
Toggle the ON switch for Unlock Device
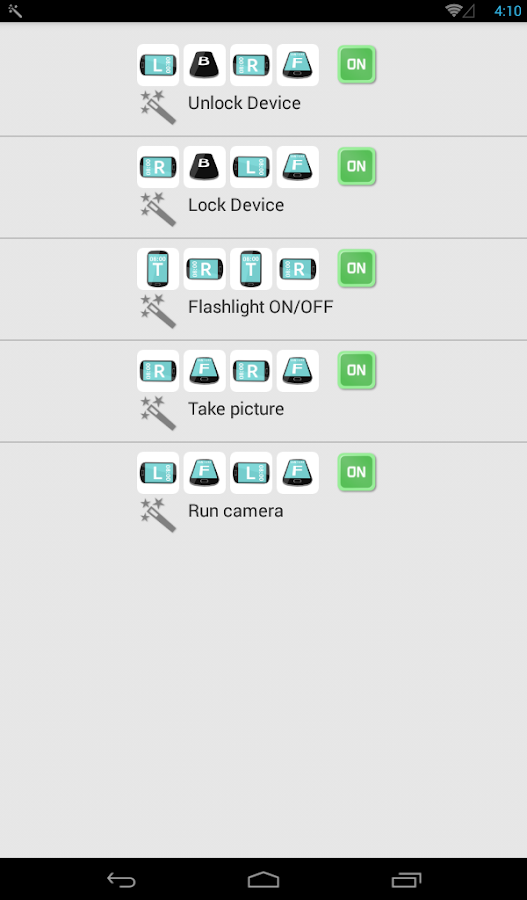point(356,64)
